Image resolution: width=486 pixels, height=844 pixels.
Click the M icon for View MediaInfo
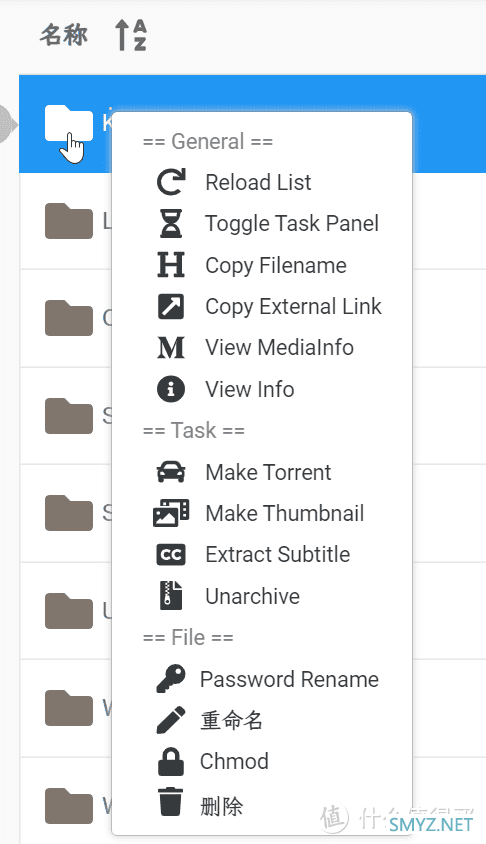pos(171,348)
